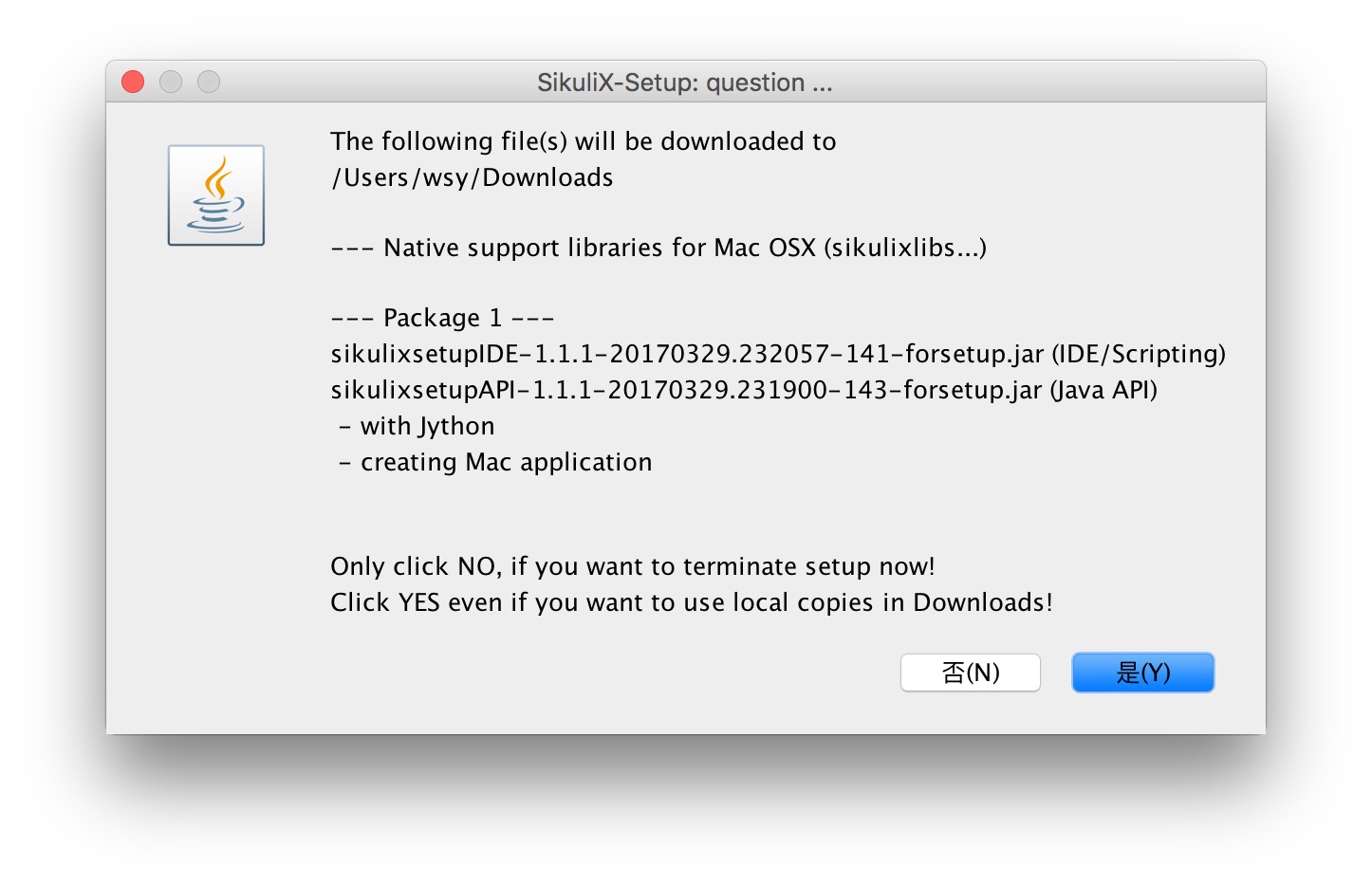Image resolution: width=1372 pixels, height=886 pixels.
Task: Click the "Package 1" heading text
Action: click(442, 318)
